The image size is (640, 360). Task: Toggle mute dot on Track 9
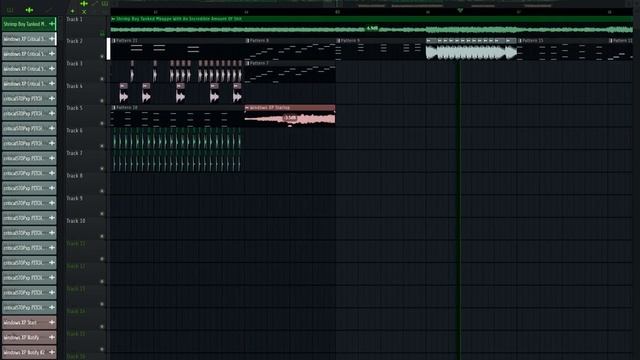click(x=102, y=214)
